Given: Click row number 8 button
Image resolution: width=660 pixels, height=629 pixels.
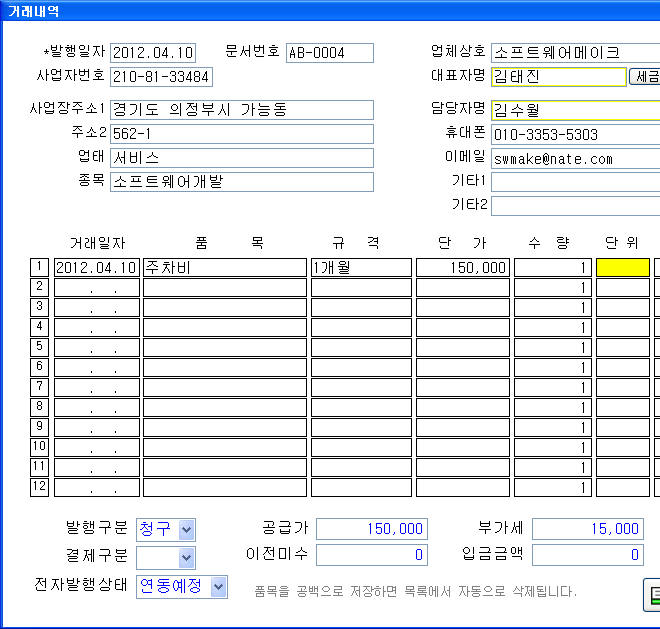Looking at the screenshot, I should point(40,408).
